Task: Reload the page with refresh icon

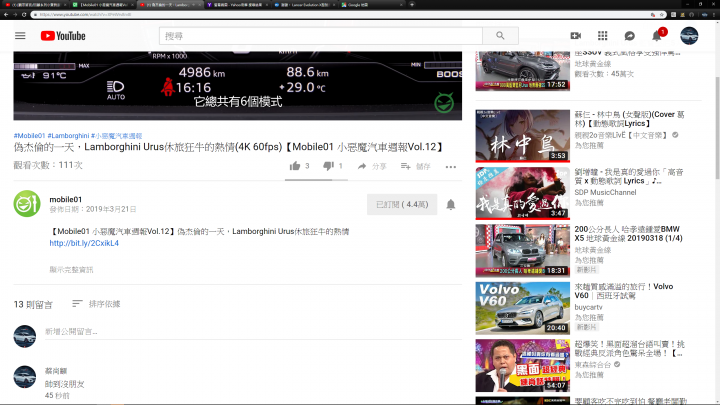Action: (24, 15)
